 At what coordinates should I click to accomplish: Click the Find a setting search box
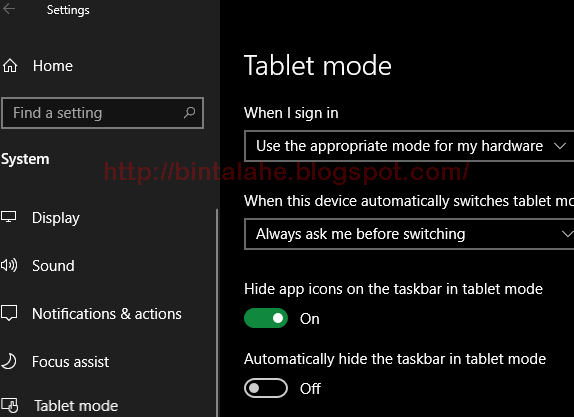(x=102, y=113)
